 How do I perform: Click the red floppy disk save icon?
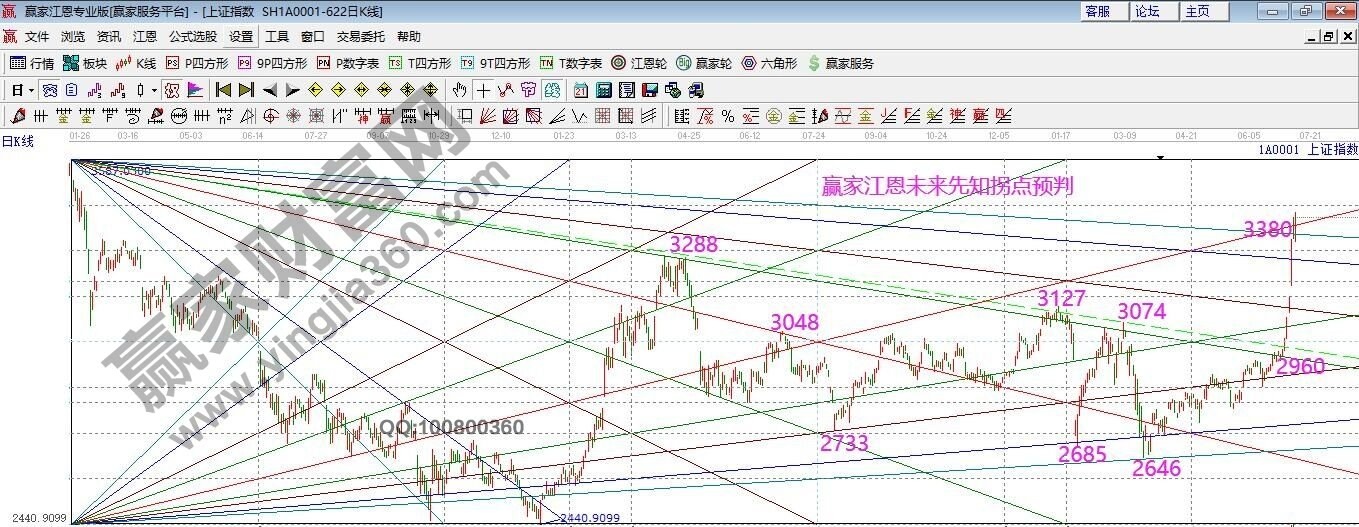coord(650,90)
